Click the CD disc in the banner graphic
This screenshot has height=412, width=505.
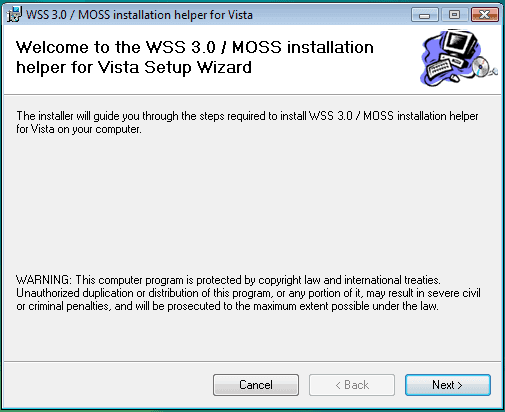click(481, 67)
